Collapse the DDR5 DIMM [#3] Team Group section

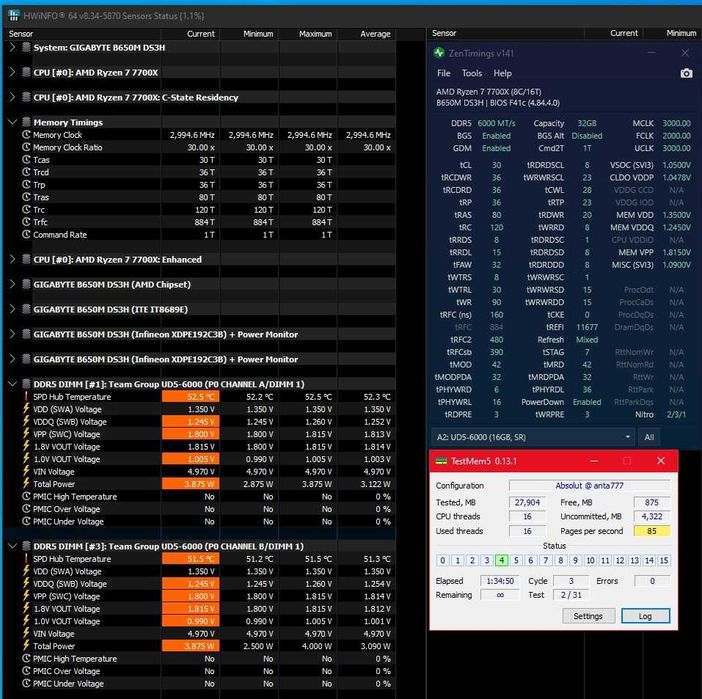[12, 546]
